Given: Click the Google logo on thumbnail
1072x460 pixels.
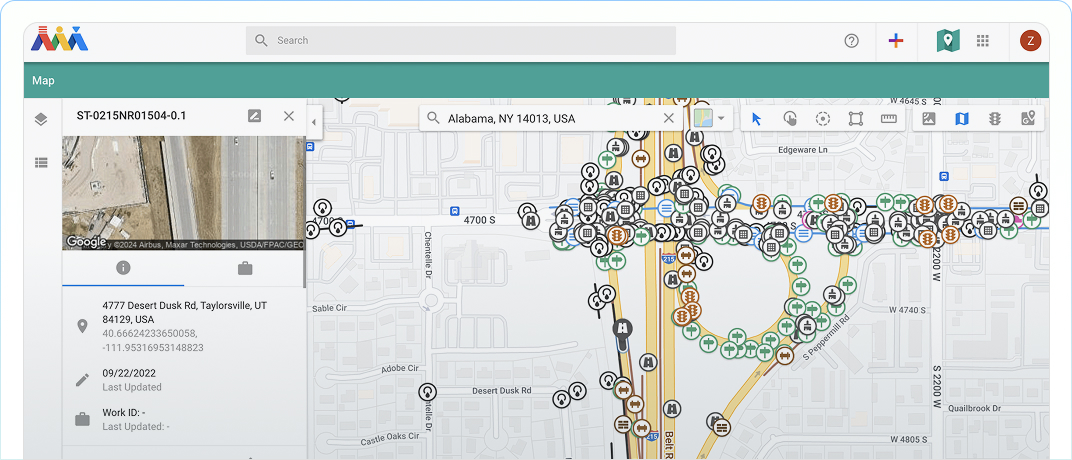Looking at the screenshot, I should click(86, 242).
